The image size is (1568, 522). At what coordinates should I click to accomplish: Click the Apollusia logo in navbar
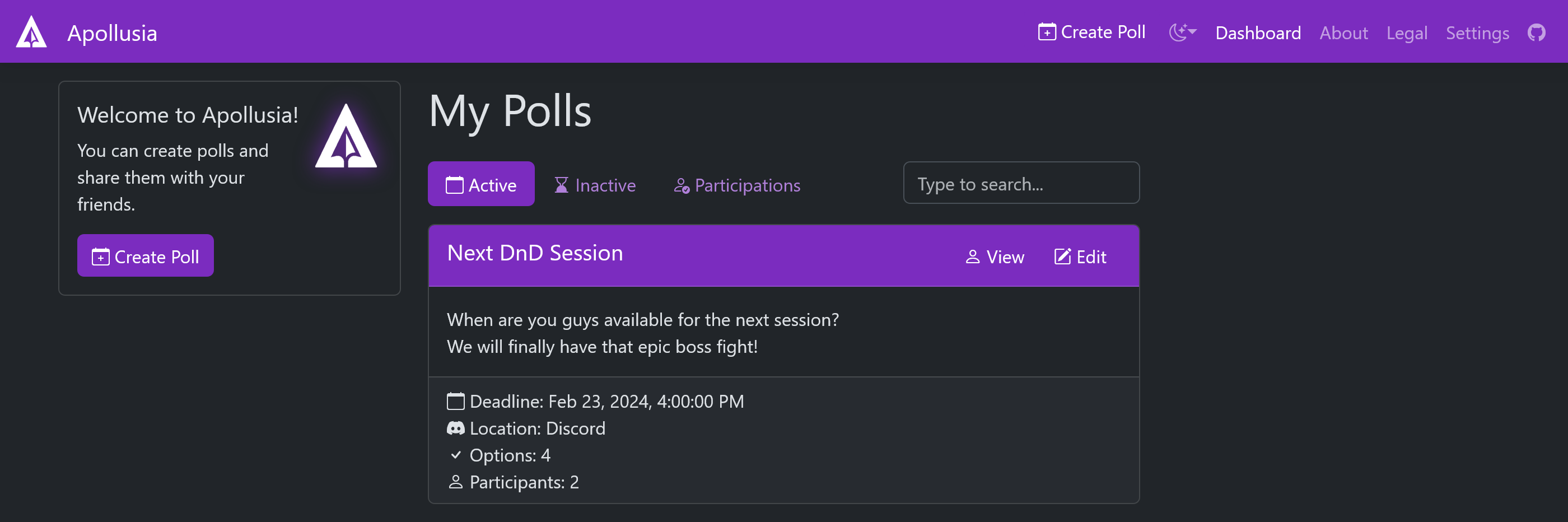31,32
